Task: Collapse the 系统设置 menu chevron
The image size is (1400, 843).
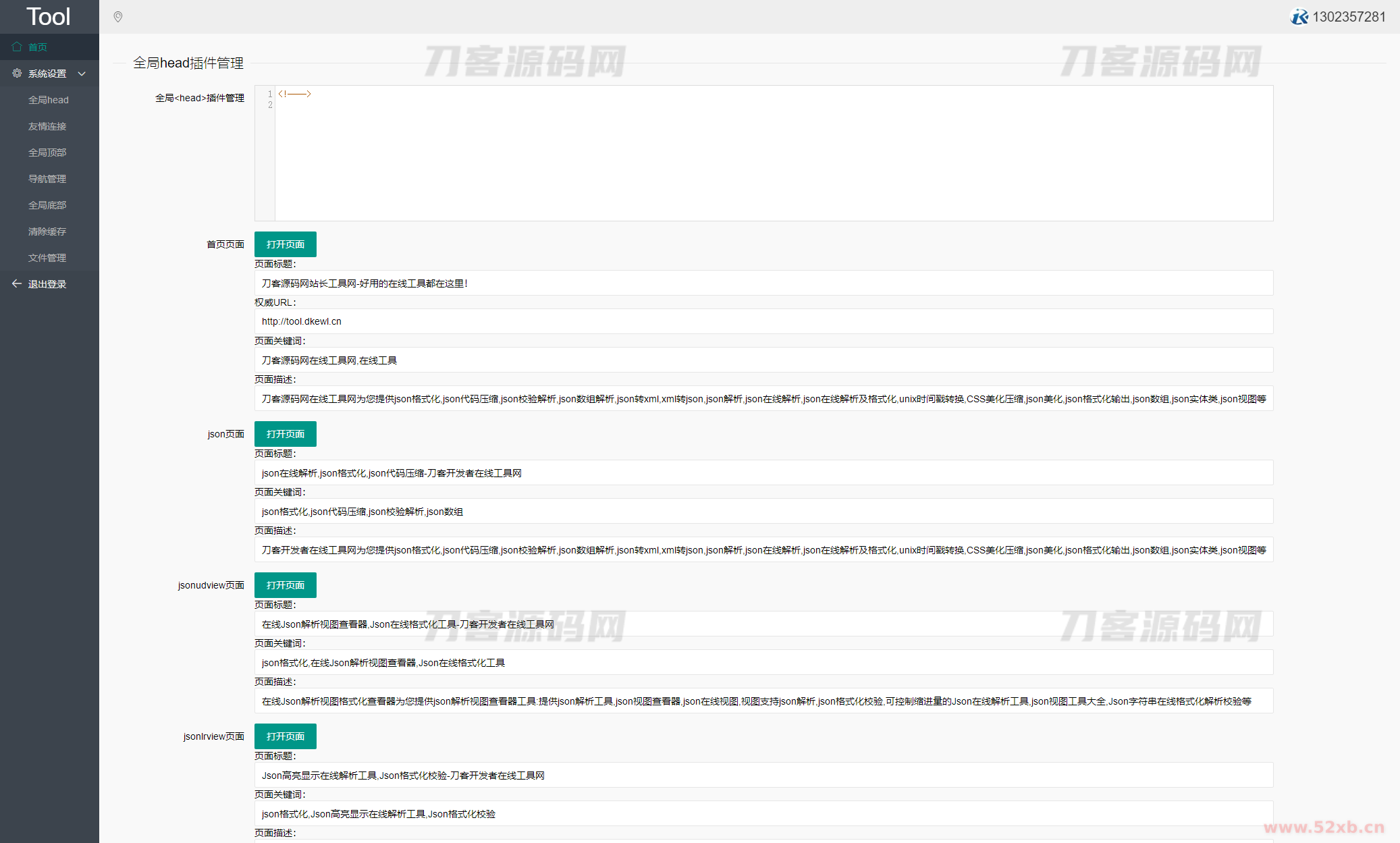Action: coord(82,74)
